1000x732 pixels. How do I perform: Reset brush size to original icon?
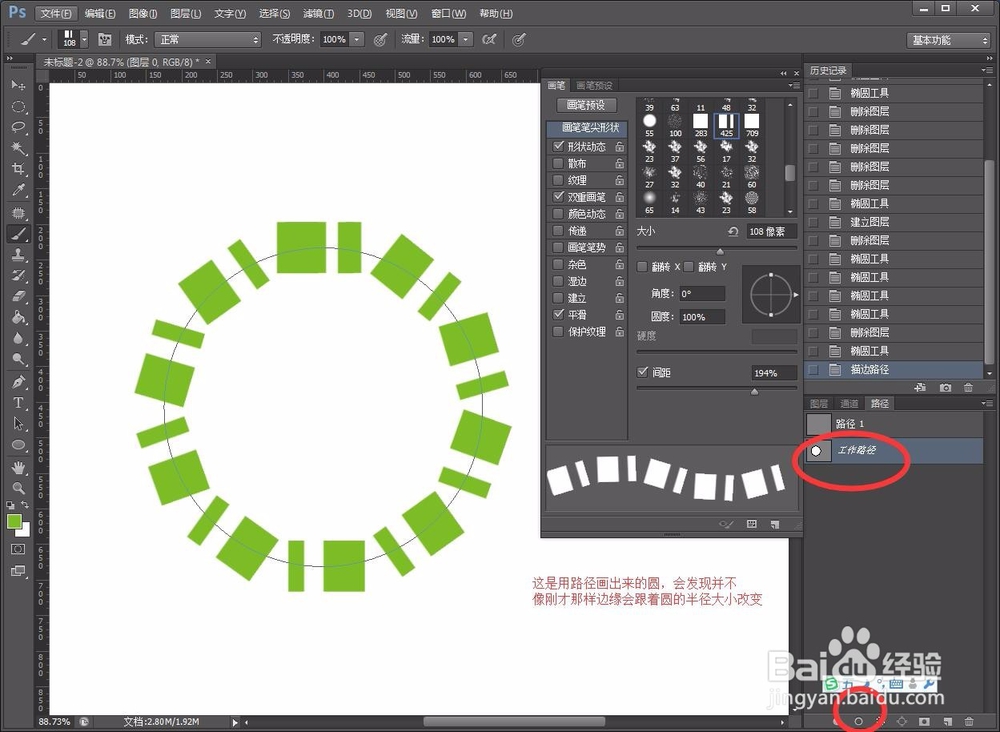click(x=733, y=231)
